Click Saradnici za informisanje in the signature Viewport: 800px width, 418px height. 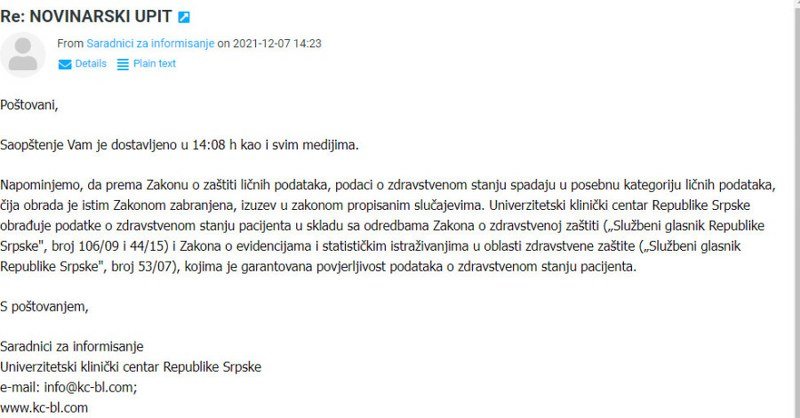click(x=72, y=346)
